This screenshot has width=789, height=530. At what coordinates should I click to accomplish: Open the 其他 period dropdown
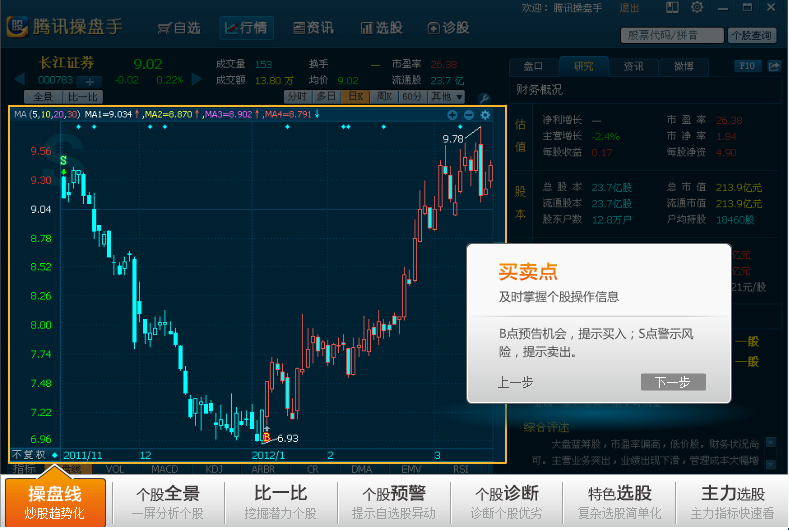(x=446, y=96)
